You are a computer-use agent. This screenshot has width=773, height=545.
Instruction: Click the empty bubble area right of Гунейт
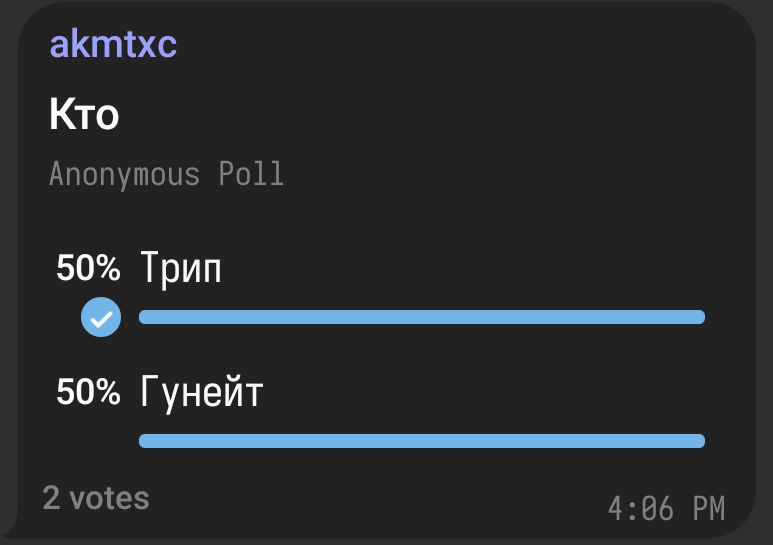pos(483,392)
